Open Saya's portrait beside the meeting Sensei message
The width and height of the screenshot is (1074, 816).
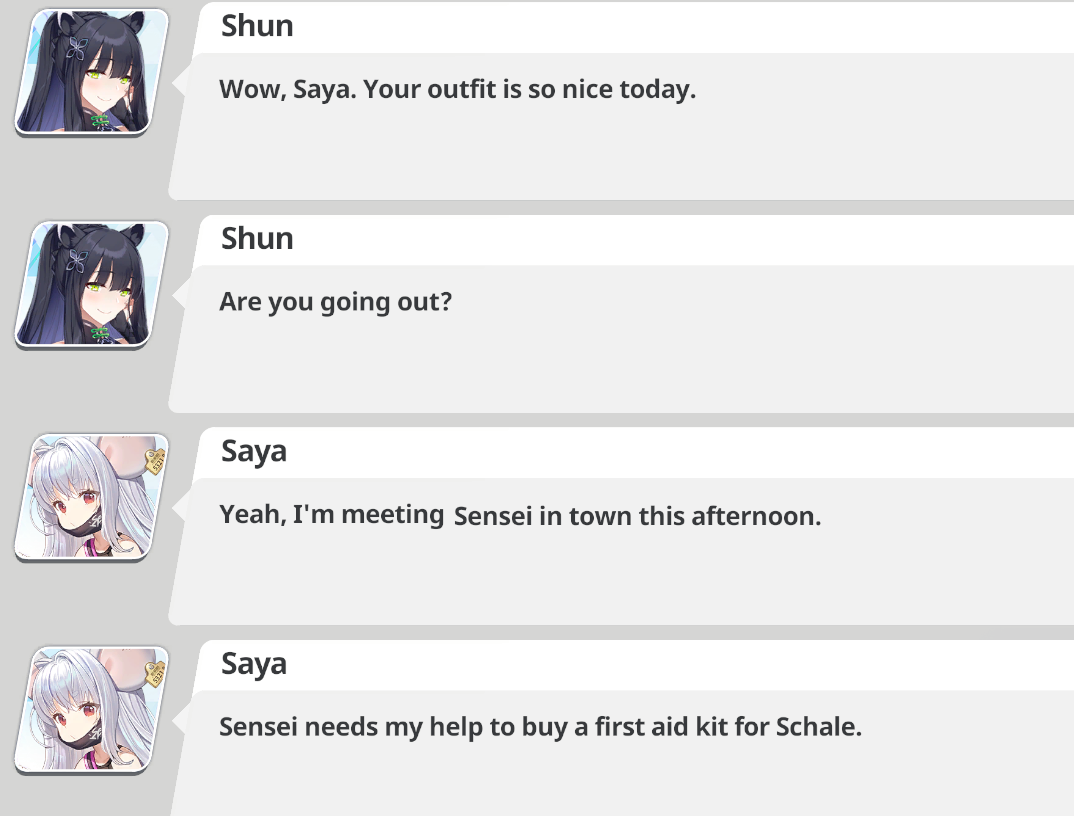click(x=92, y=496)
